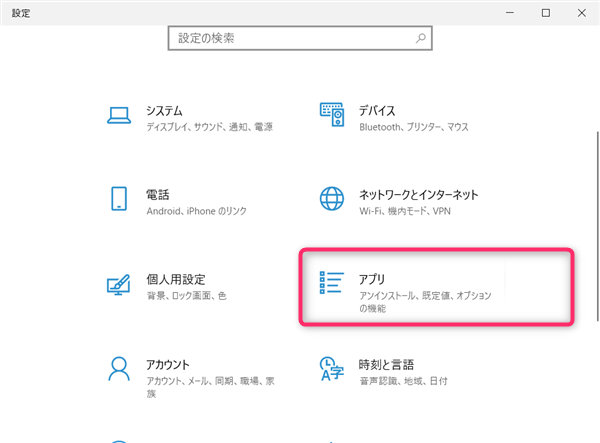This screenshot has height=443, width=600.
Task: Click text 背景、ロック画面、色
Action: 187,296
